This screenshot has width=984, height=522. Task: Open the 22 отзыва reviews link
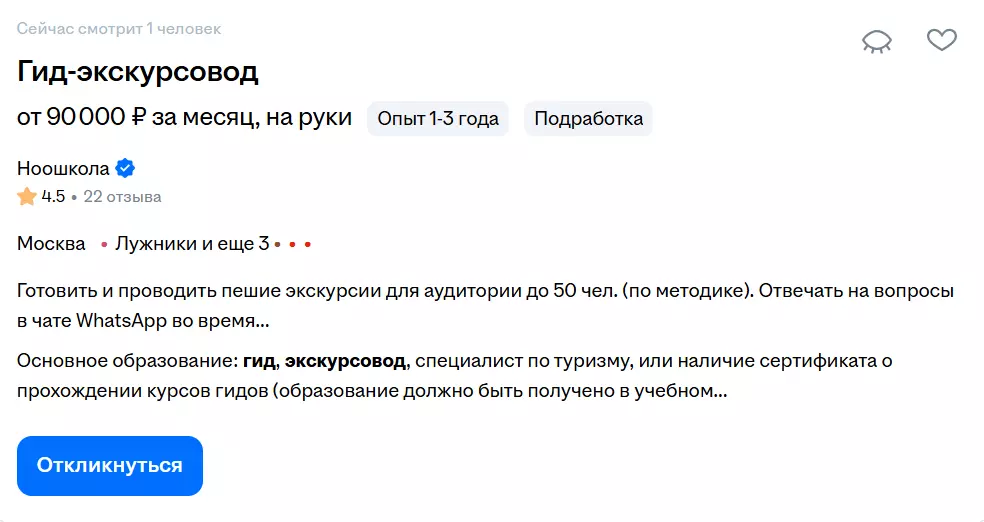pyautogui.click(x=122, y=197)
